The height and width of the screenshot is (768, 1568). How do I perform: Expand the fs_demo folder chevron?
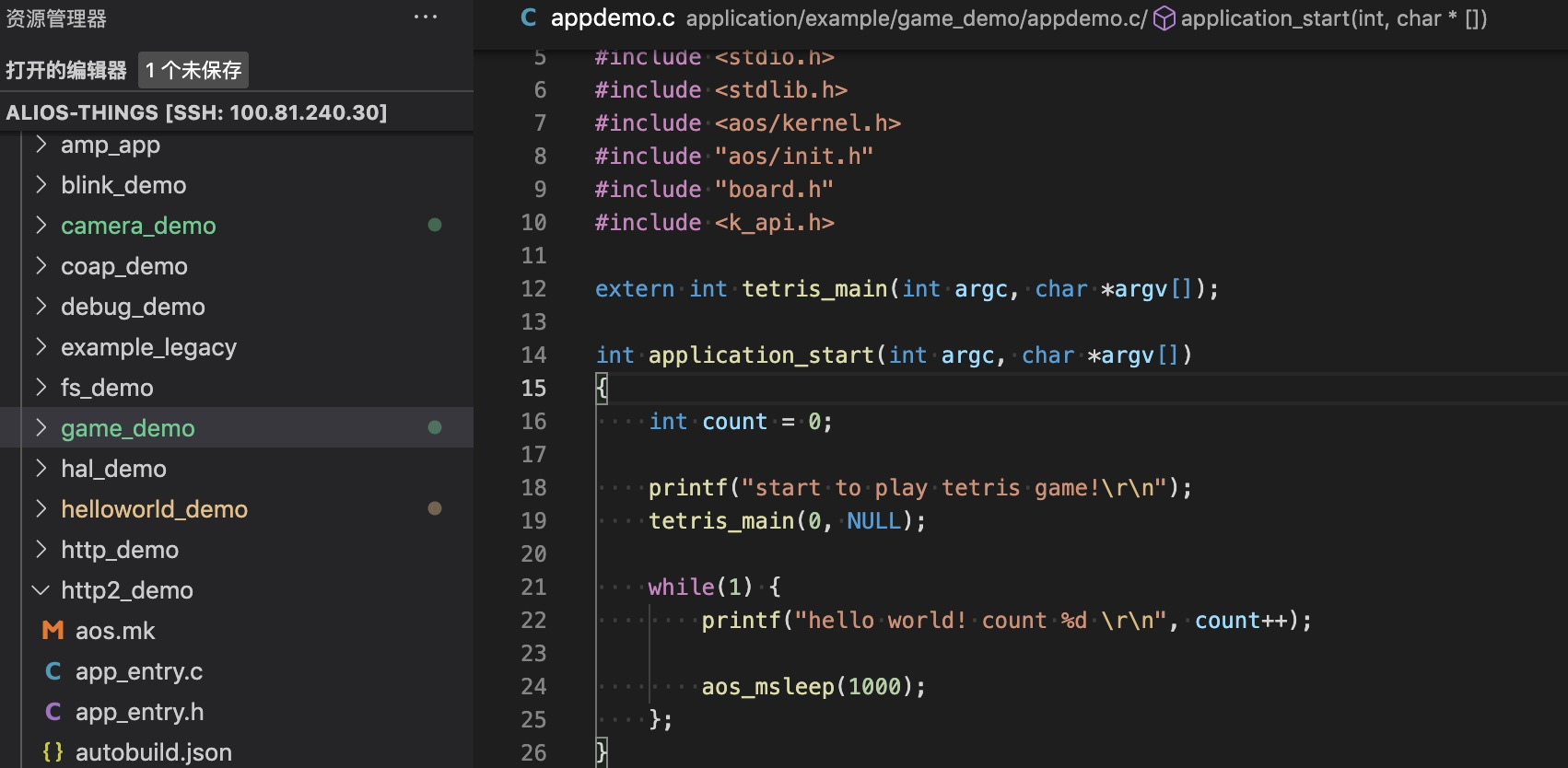click(x=41, y=388)
